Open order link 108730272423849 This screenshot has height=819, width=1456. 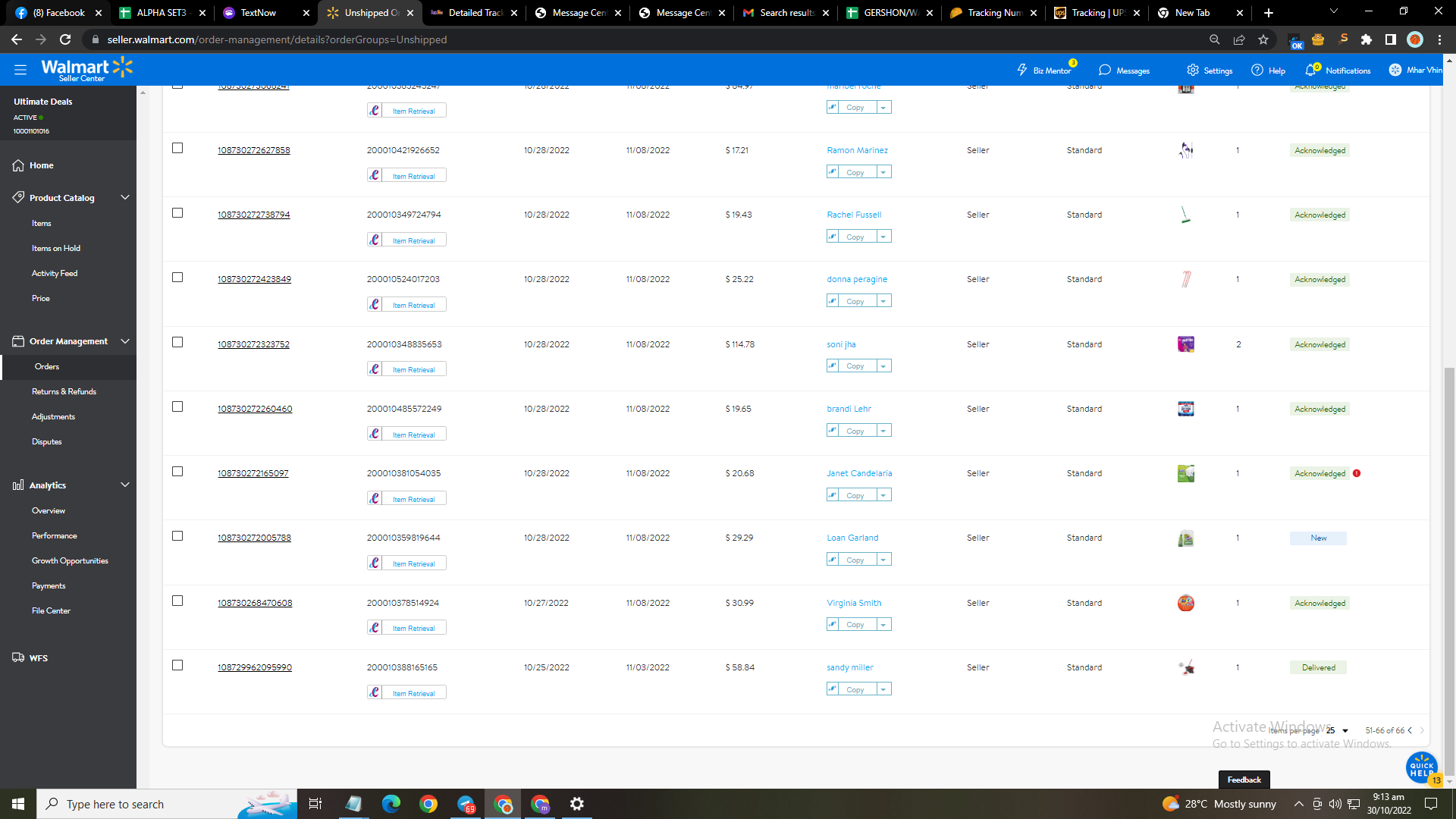coord(254,279)
